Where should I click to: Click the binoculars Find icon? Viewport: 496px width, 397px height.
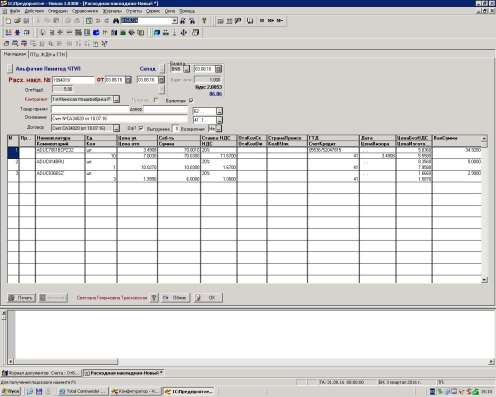click(x=116, y=21)
